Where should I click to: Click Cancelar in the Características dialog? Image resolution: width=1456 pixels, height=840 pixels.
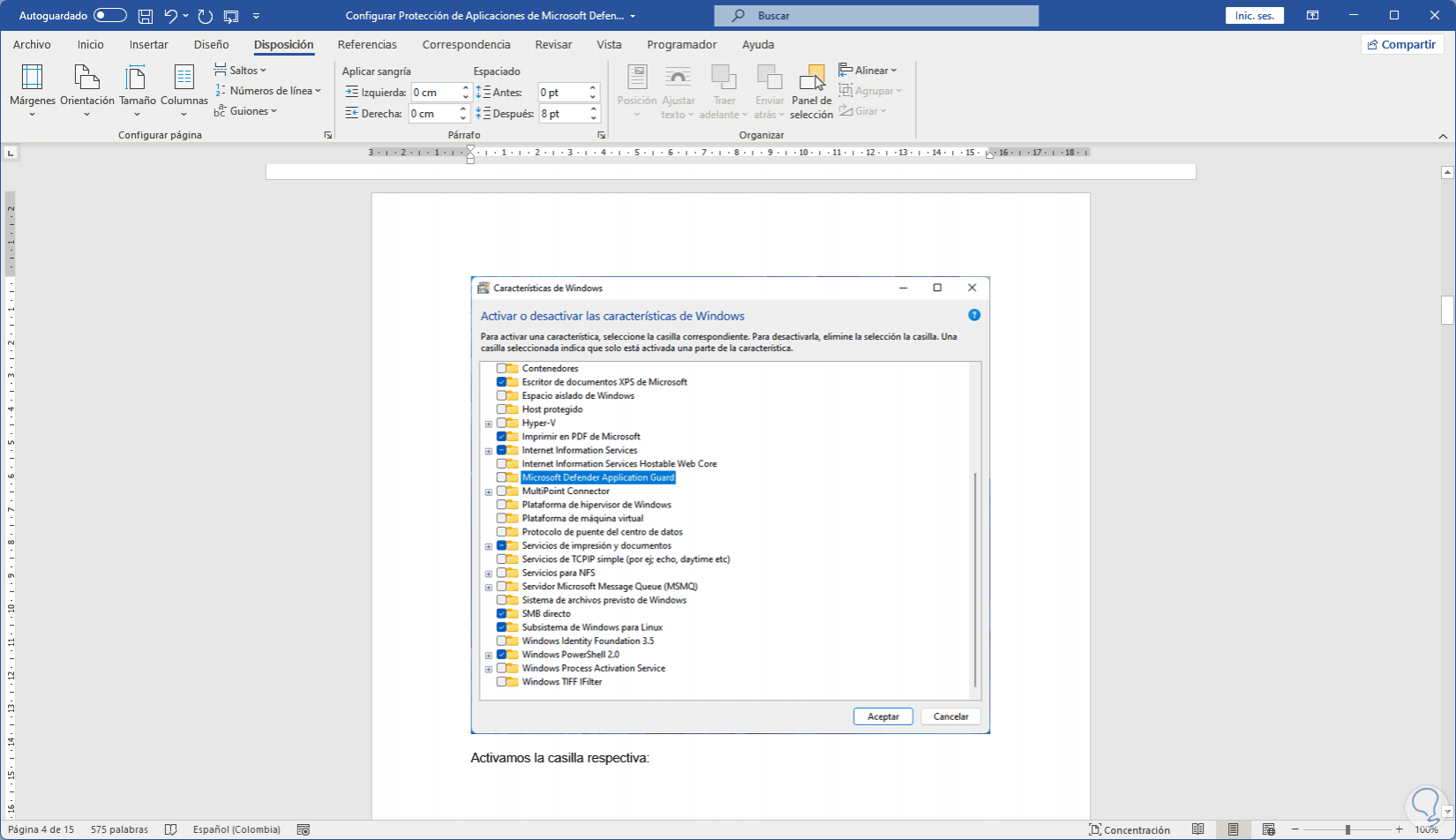point(951,716)
